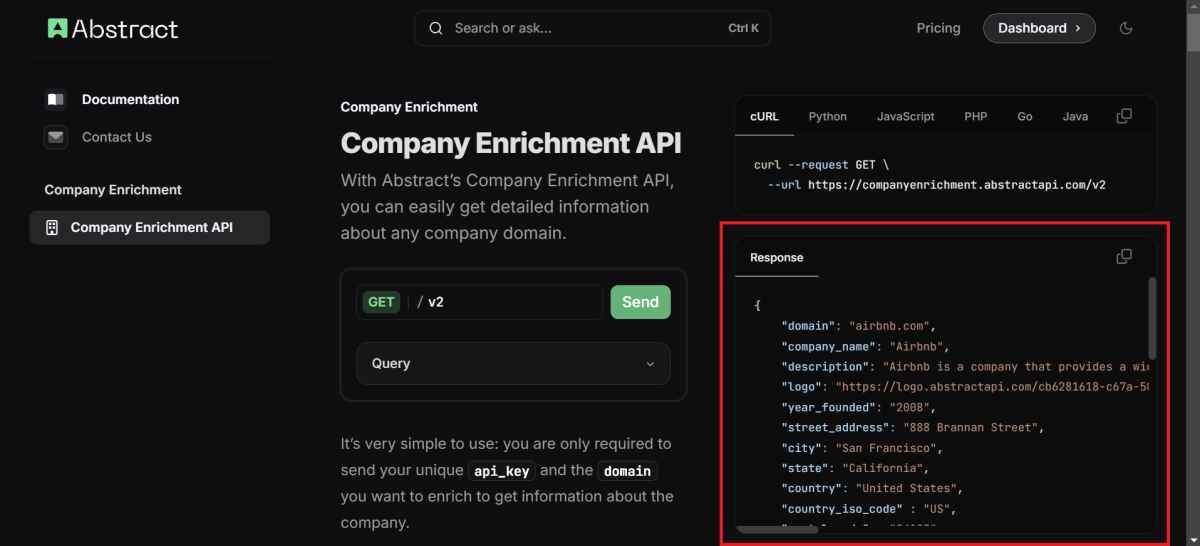Select the Response tab
1200x546 pixels.
[777, 257]
